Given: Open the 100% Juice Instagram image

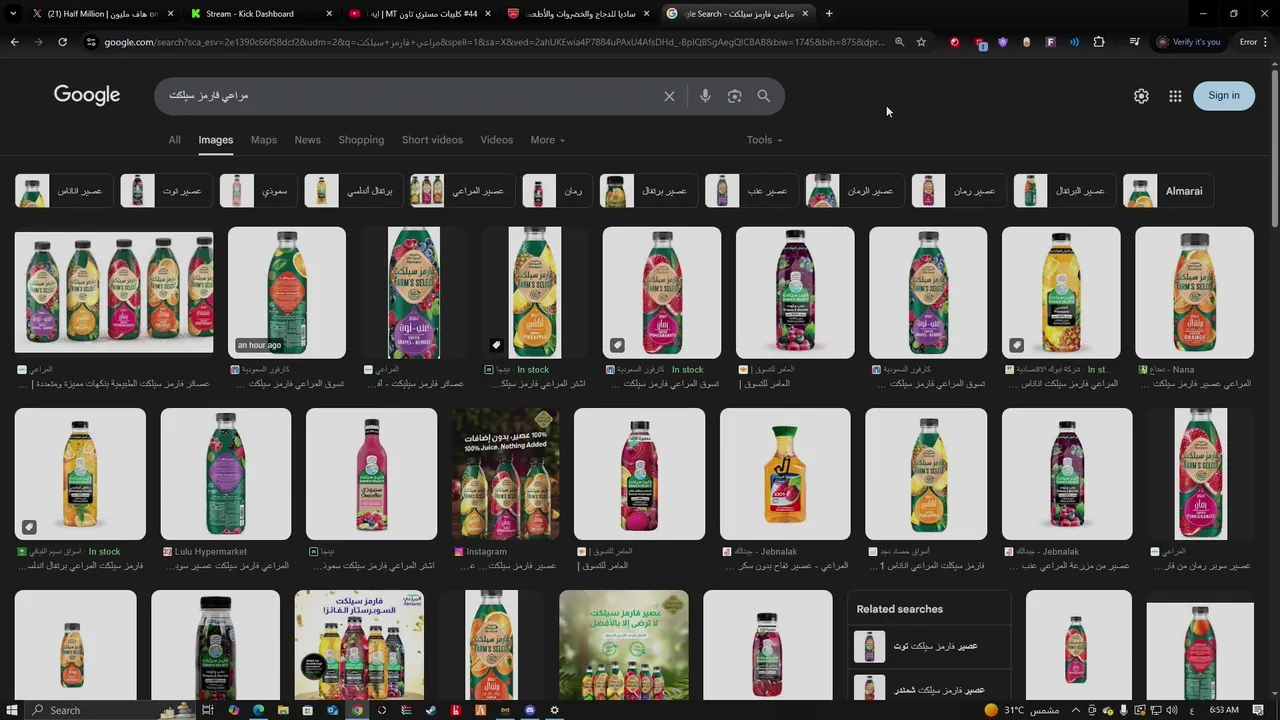Looking at the screenshot, I should pos(506,474).
